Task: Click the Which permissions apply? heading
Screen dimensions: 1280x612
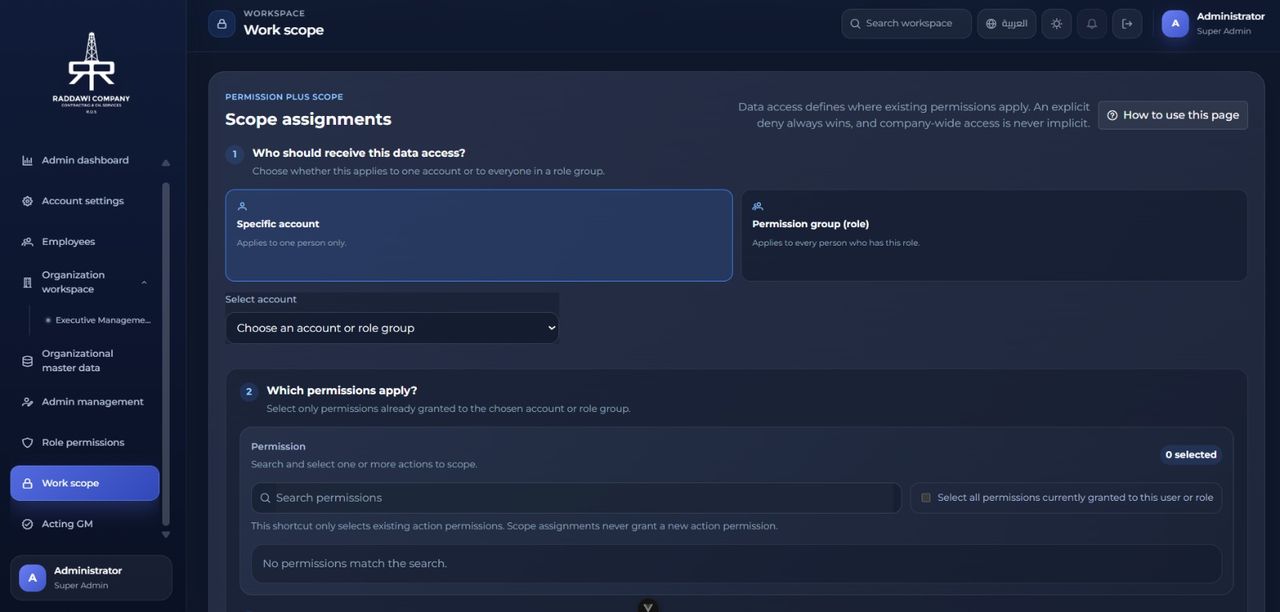Action: coord(342,391)
